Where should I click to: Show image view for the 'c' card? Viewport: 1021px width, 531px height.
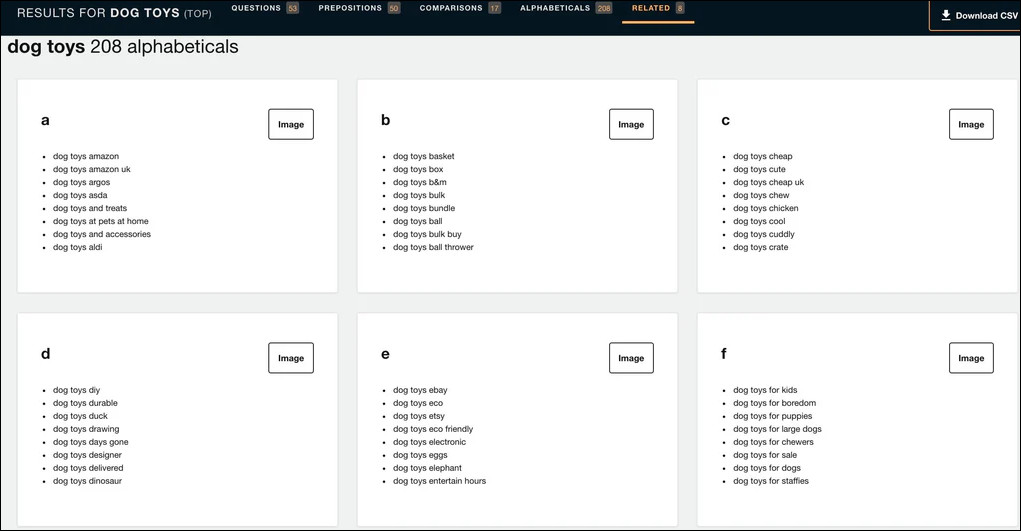(x=970, y=124)
